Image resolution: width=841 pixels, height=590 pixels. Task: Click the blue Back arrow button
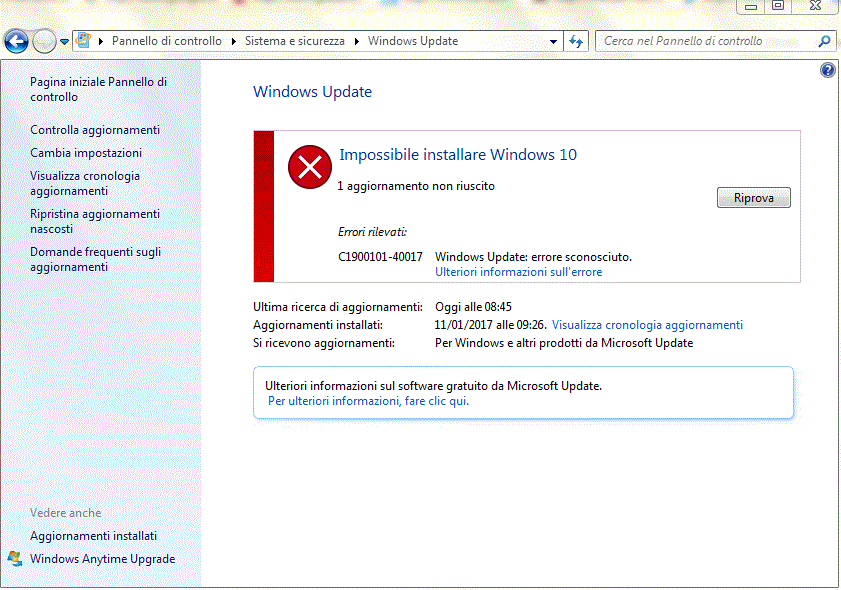[16, 41]
